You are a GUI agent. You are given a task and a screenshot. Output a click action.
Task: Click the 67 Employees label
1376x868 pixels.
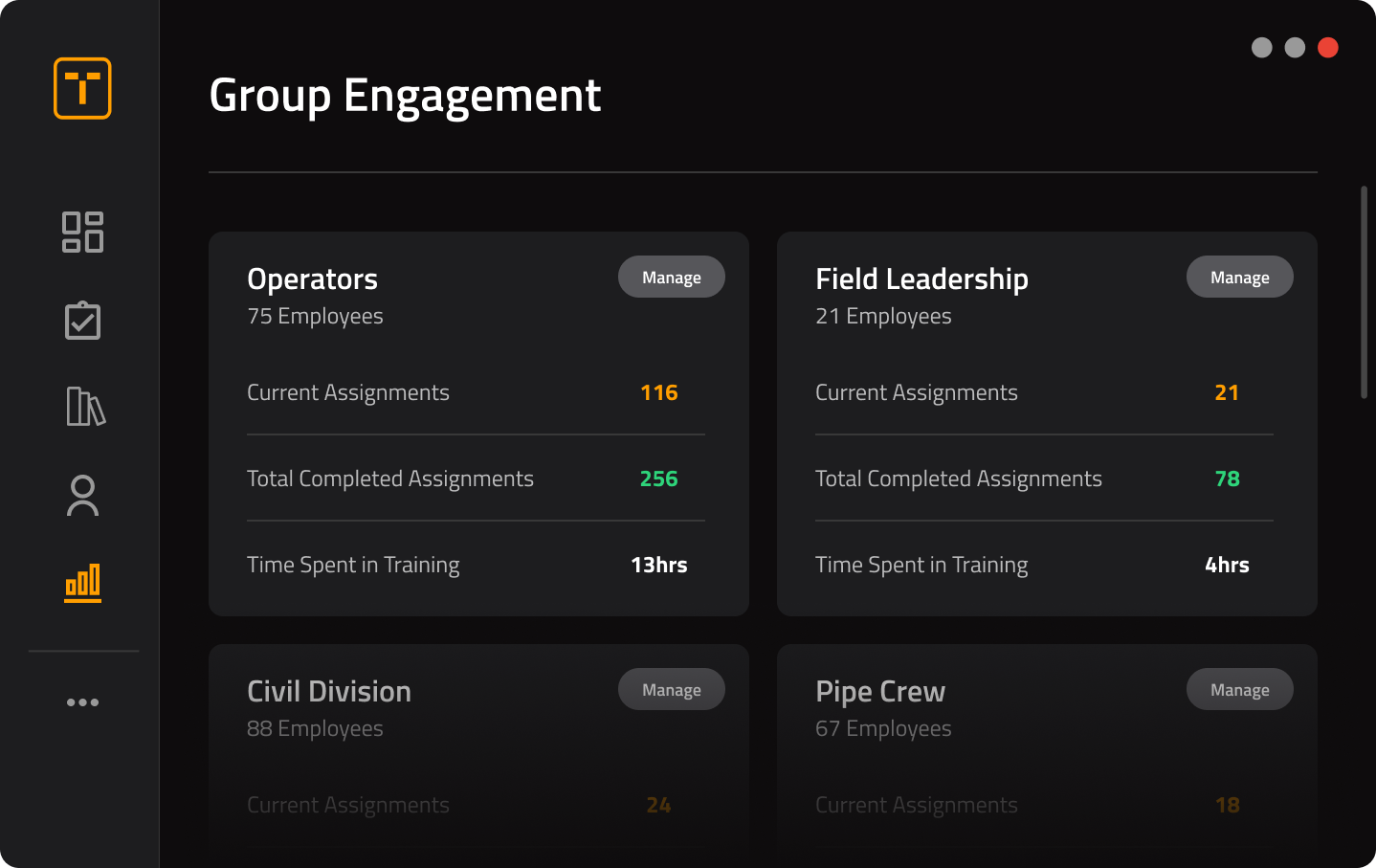(883, 728)
